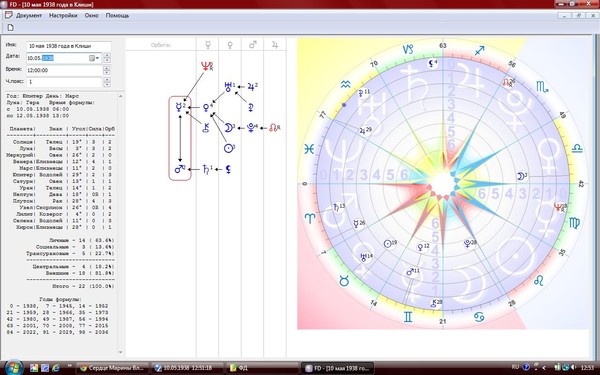Click the Имя text field

(69, 46)
